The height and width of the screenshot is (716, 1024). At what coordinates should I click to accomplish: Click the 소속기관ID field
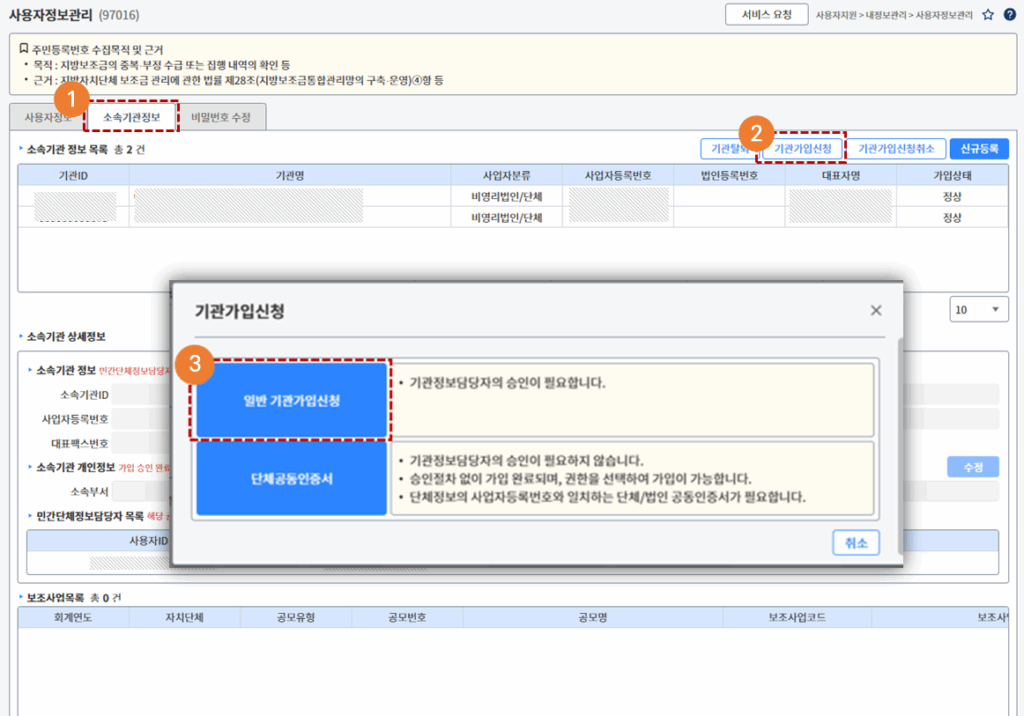pyautogui.click(x=140, y=395)
